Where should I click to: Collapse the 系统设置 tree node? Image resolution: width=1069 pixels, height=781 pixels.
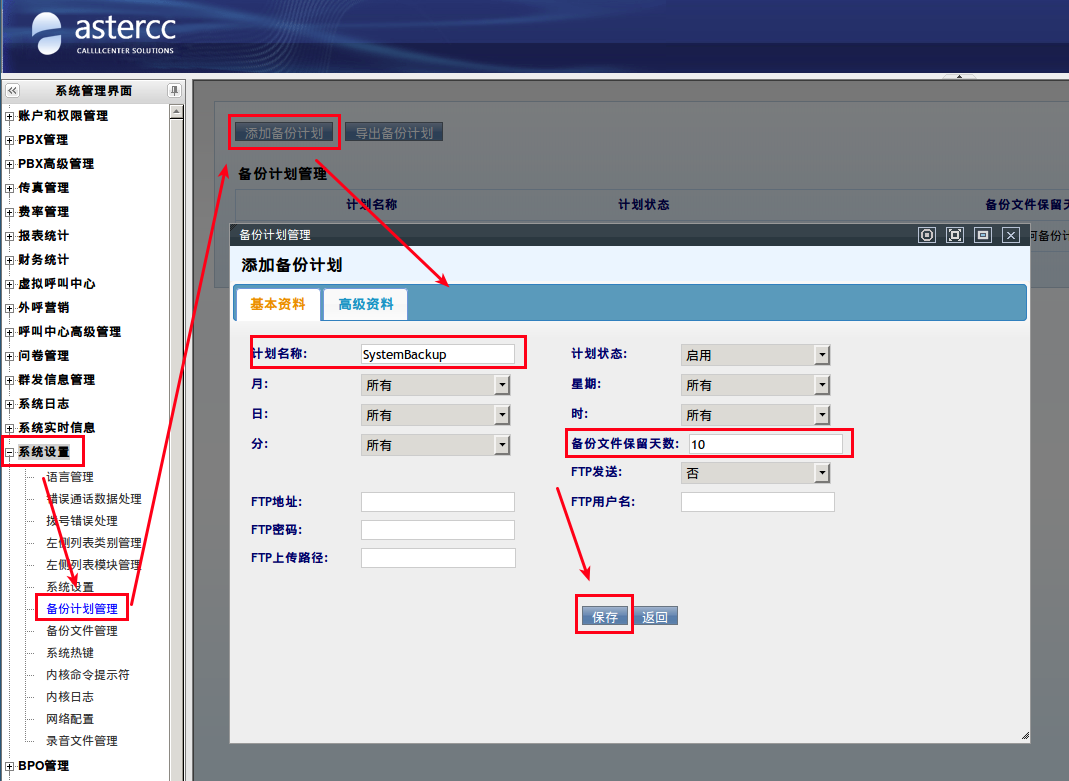click(10, 452)
